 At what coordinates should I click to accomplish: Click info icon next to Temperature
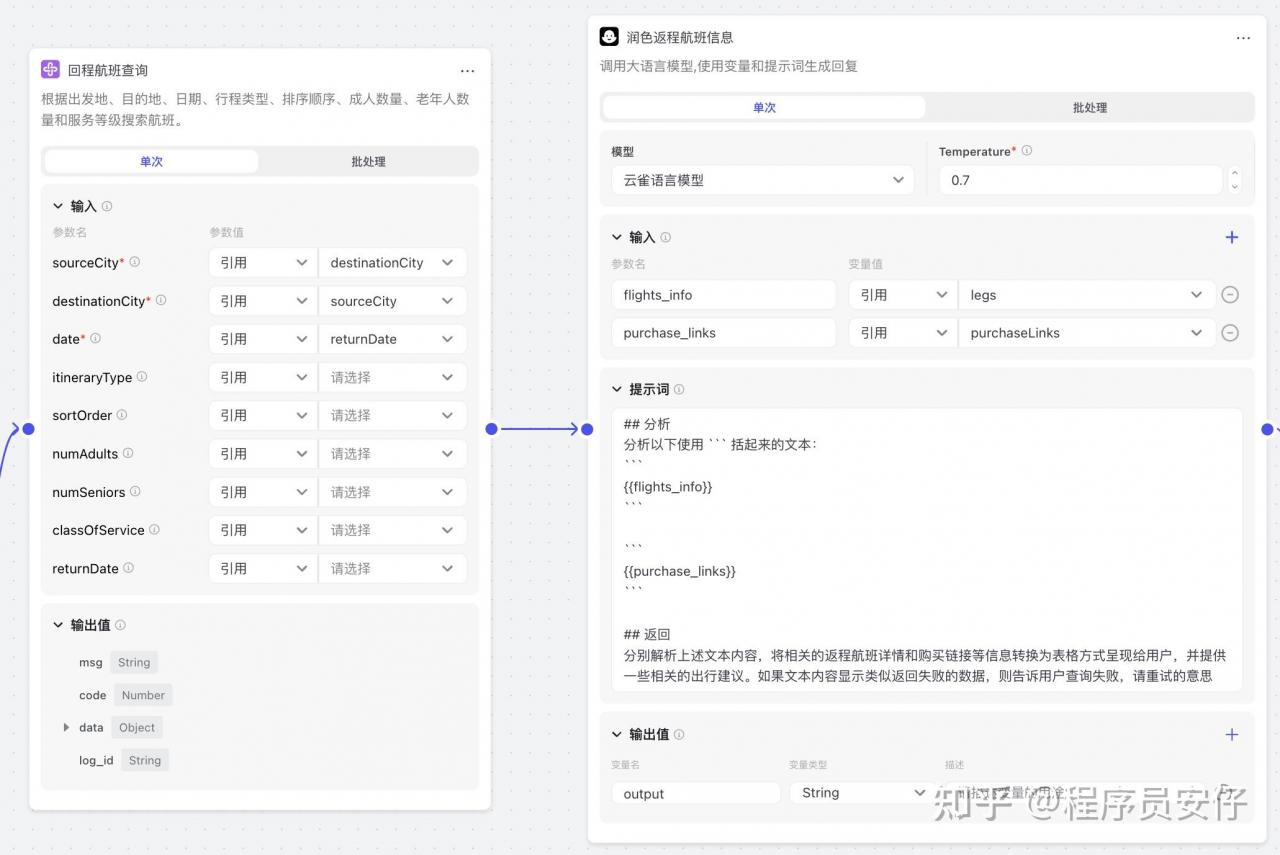1027,151
